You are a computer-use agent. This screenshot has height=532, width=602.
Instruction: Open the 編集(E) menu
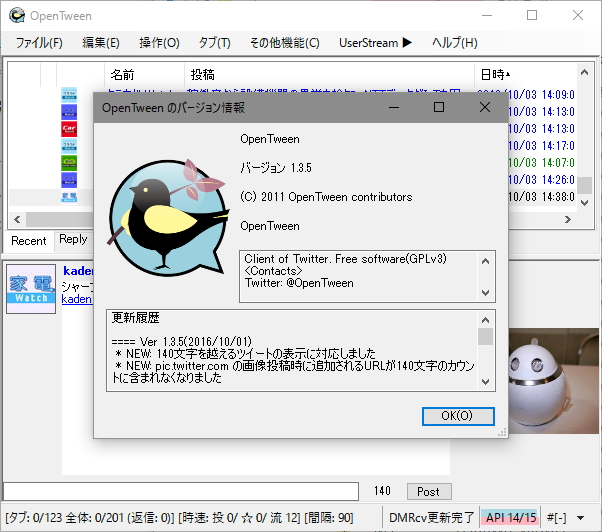pyautogui.click(x=101, y=43)
